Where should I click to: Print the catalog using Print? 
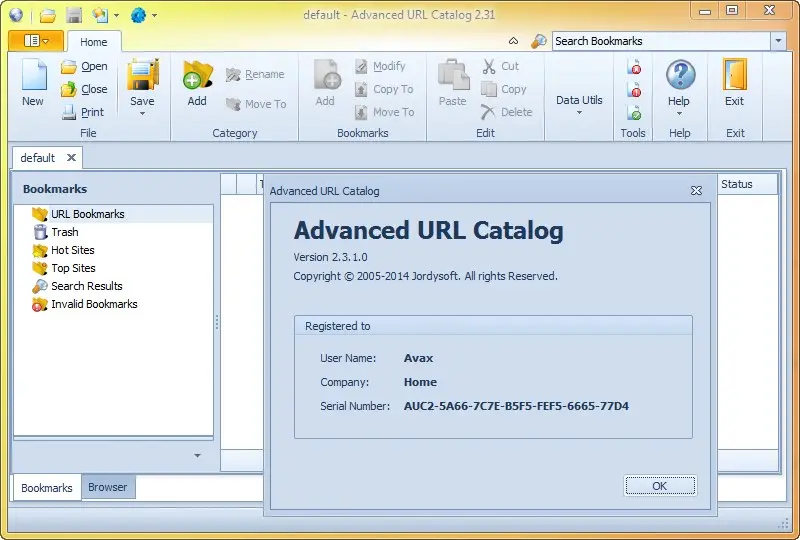[x=83, y=112]
